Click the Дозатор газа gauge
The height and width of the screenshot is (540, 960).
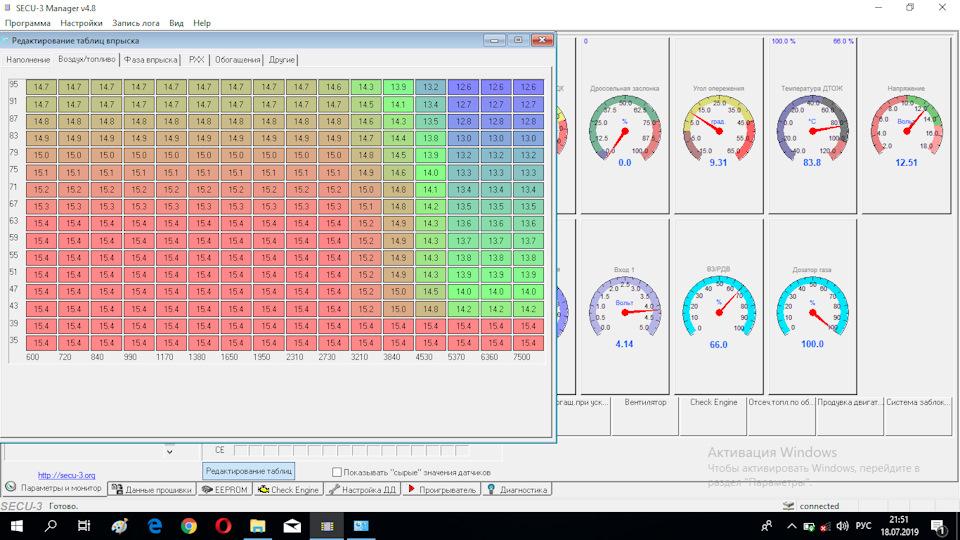pyautogui.click(x=812, y=307)
